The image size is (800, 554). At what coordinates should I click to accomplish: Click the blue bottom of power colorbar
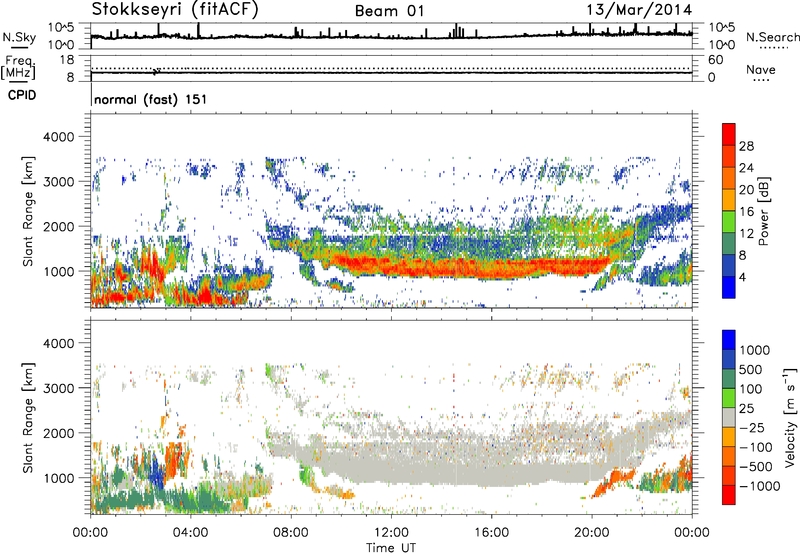coord(729,288)
